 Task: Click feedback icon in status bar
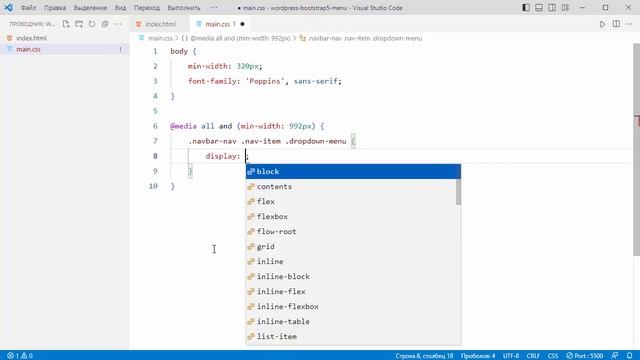tap(615, 356)
